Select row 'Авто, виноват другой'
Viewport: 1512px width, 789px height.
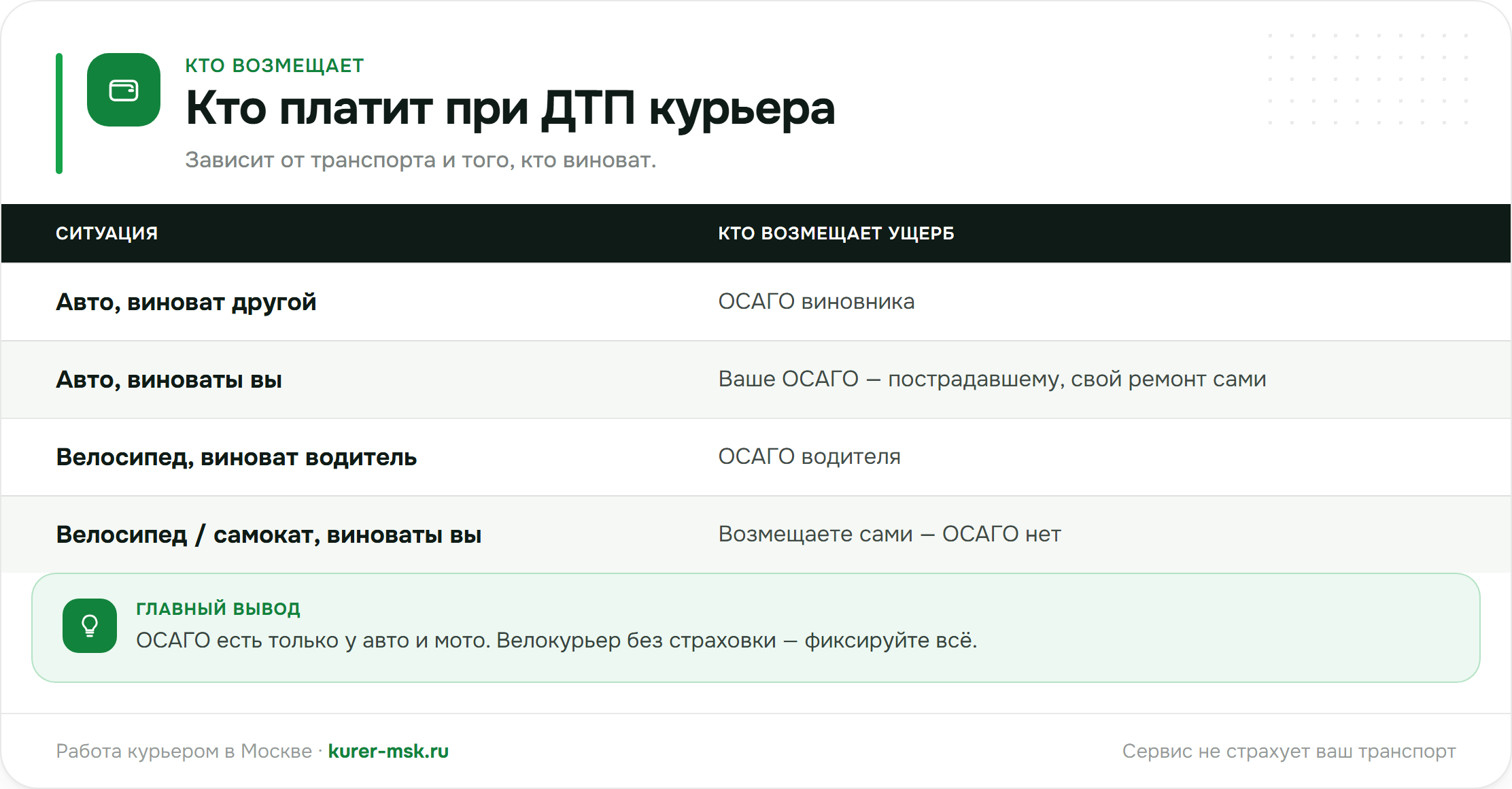pyautogui.click(x=756, y=302)
